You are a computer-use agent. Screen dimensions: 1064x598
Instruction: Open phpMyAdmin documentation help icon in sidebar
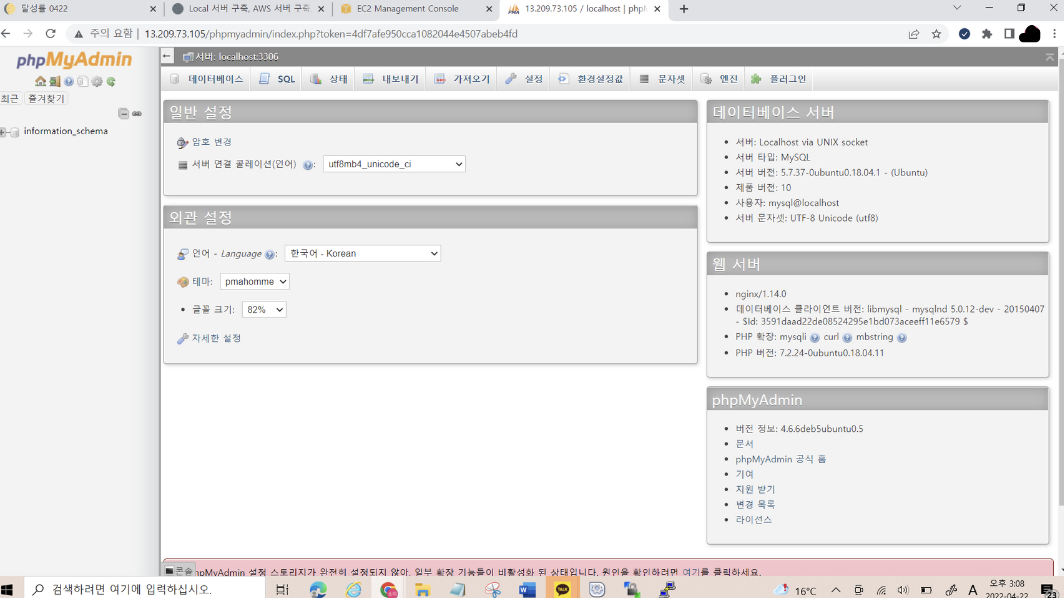pos(69,81)
